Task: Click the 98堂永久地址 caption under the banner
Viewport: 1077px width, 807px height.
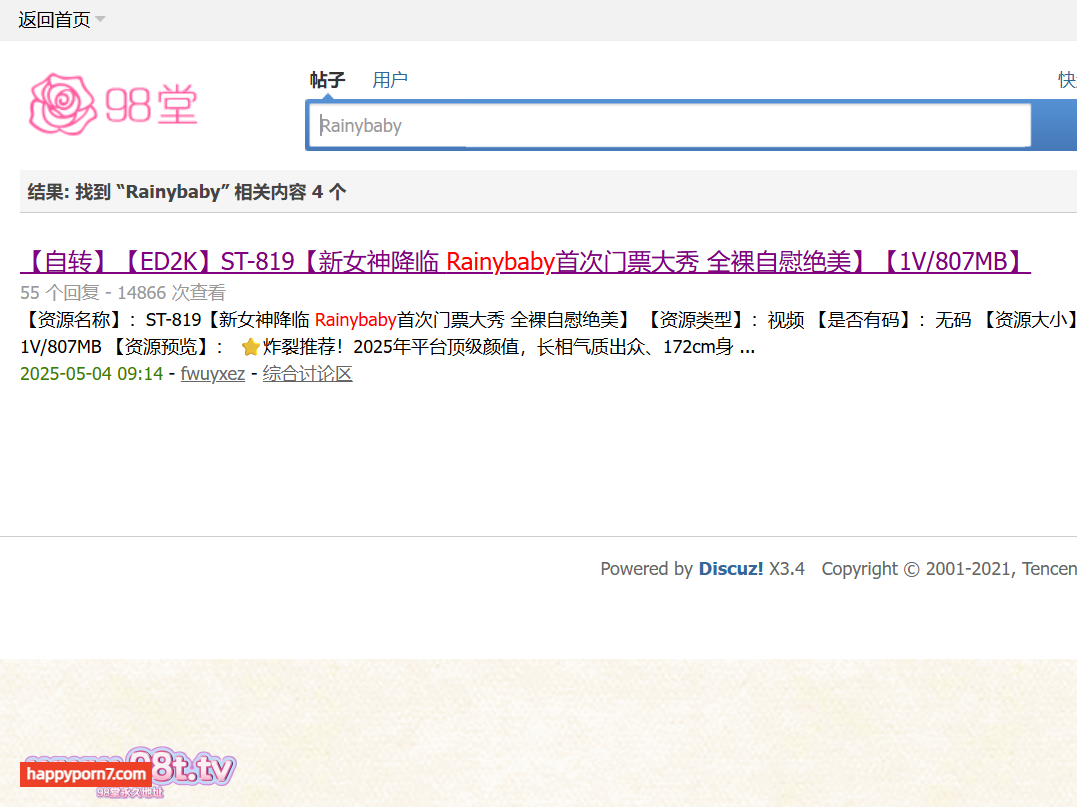Action: [x=130, y=793]
